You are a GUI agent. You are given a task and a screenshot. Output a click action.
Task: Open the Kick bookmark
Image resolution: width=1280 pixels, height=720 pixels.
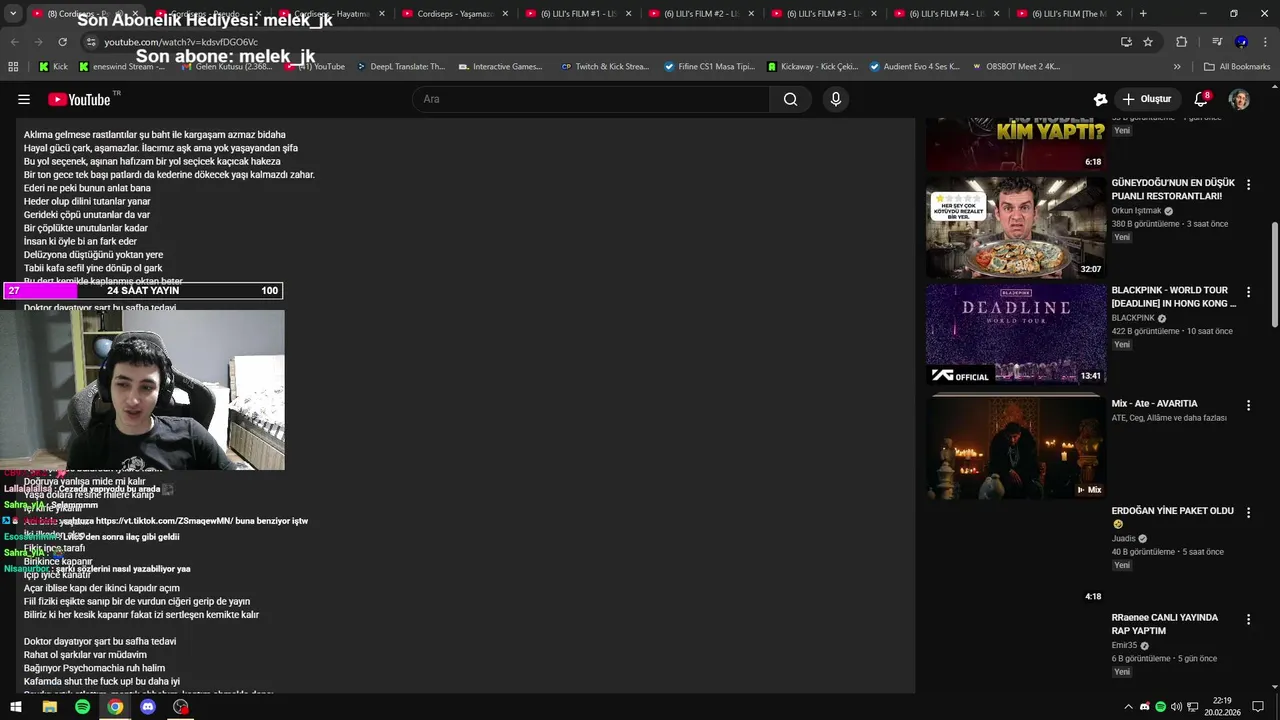(x=53, y=67)
